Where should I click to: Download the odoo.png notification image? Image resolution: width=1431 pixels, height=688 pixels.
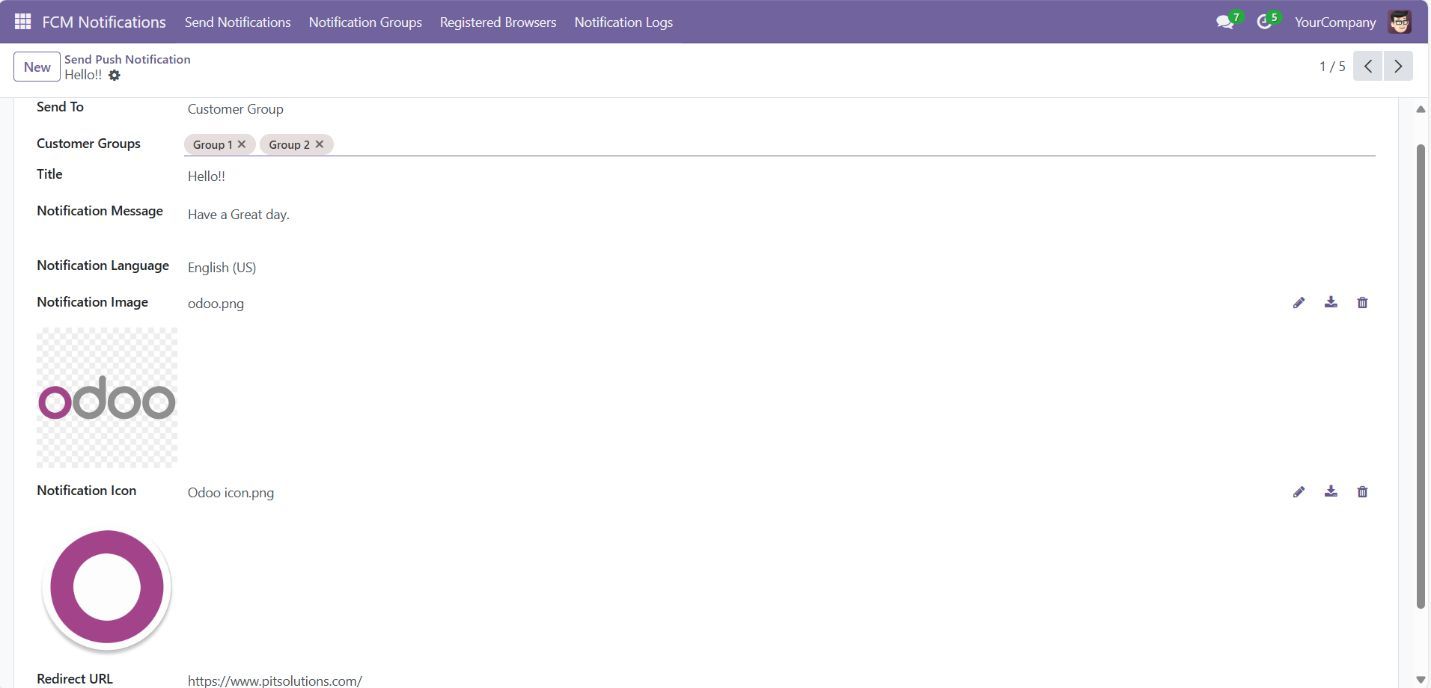(x=1330, y=302)
